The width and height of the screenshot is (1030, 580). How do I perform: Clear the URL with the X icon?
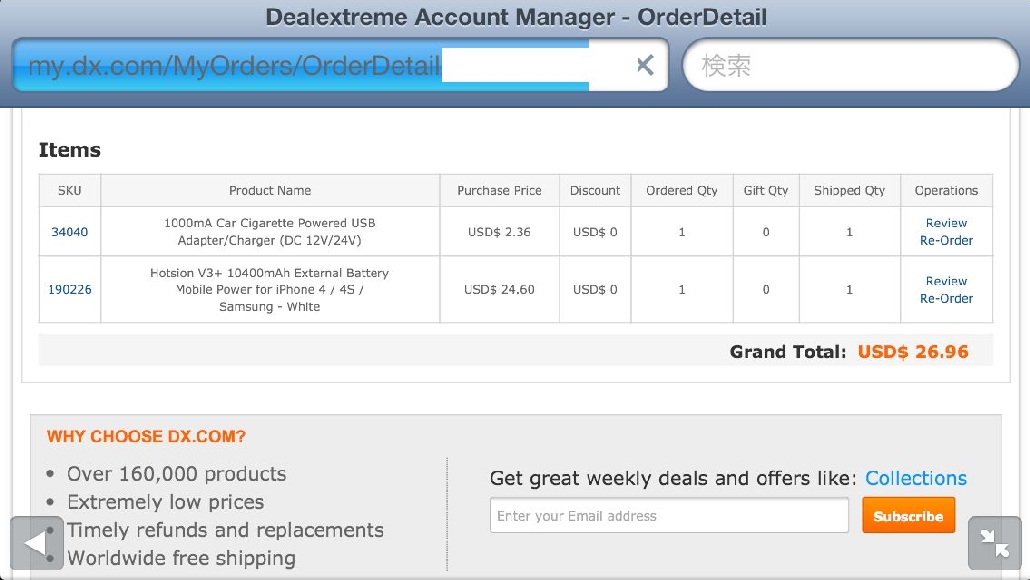[x=645, y=65]
